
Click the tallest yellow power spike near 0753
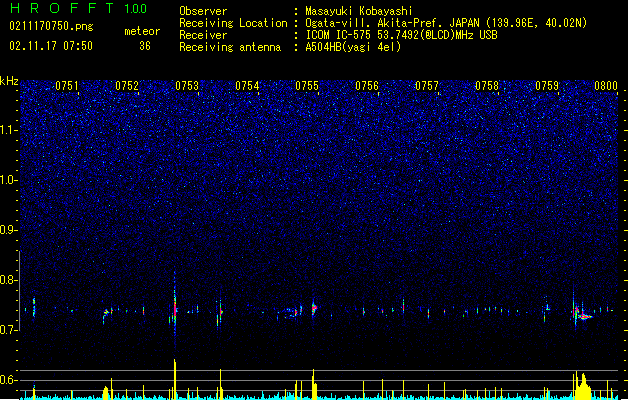175,379
